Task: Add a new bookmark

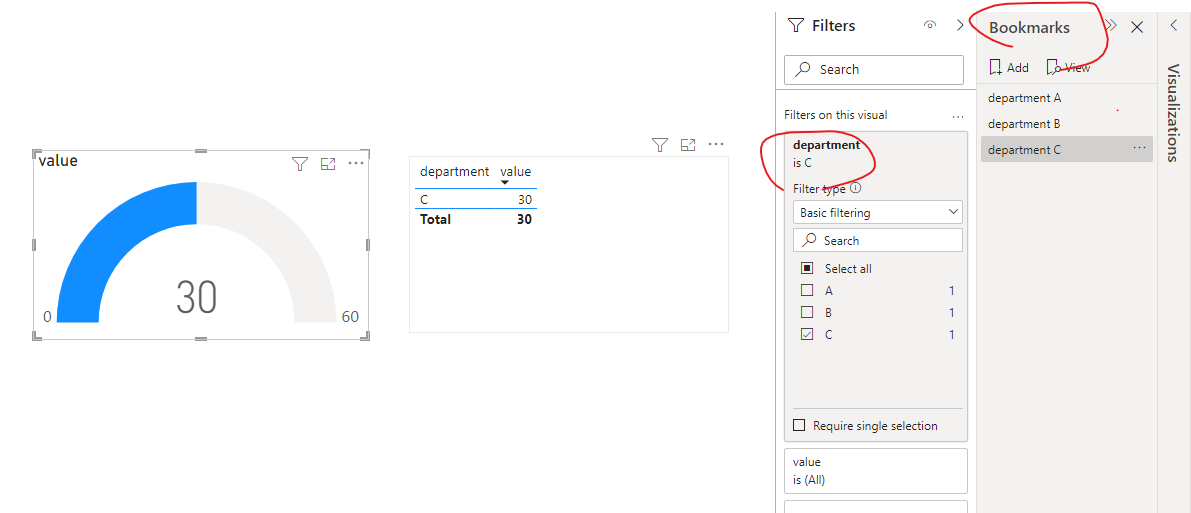Action: coord(1009,68)
